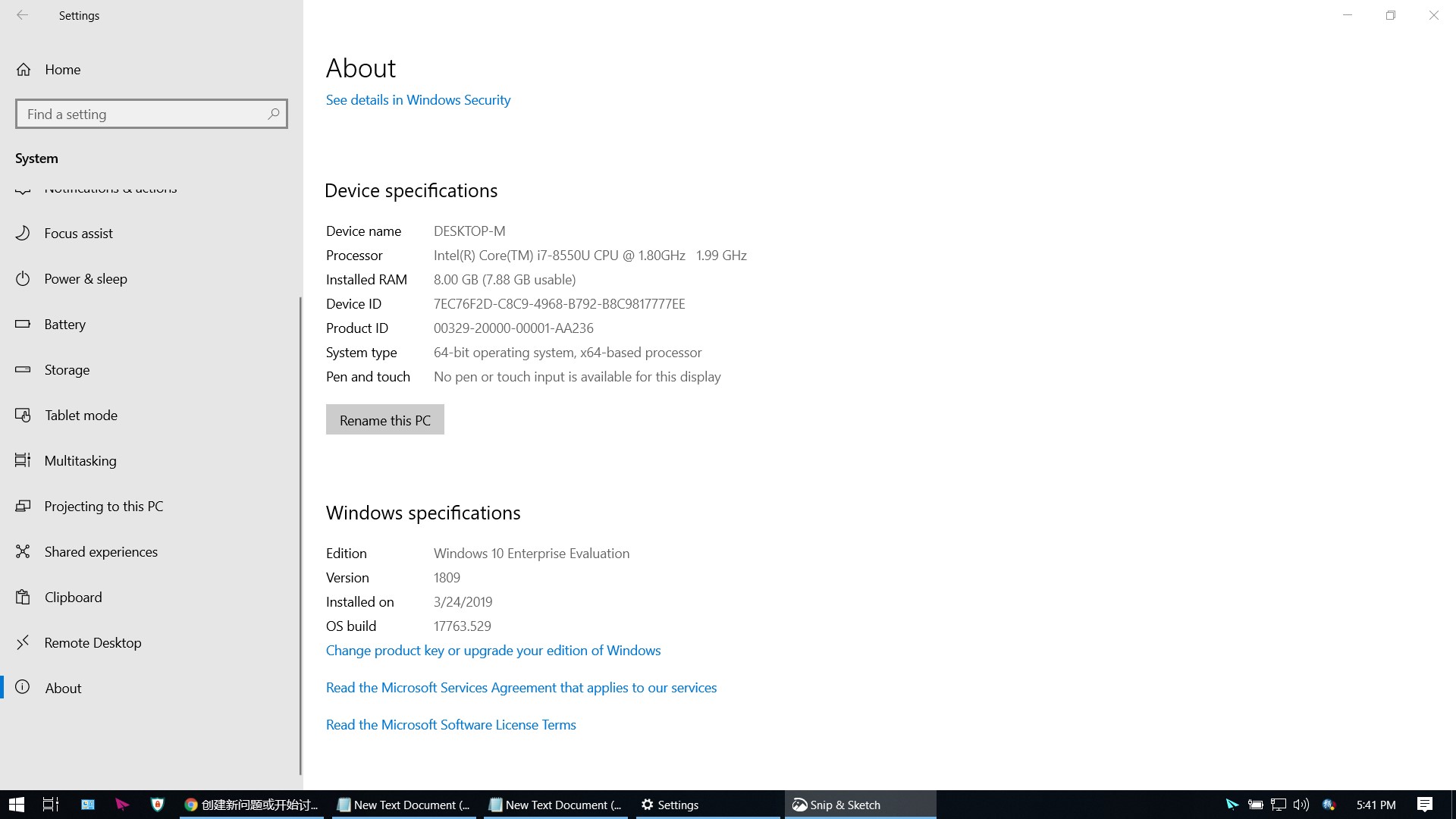The width and height of the screenshot is (1456, 819).
Task: Open Microsoft Software License Terms link
Action: tap(451, 725)
